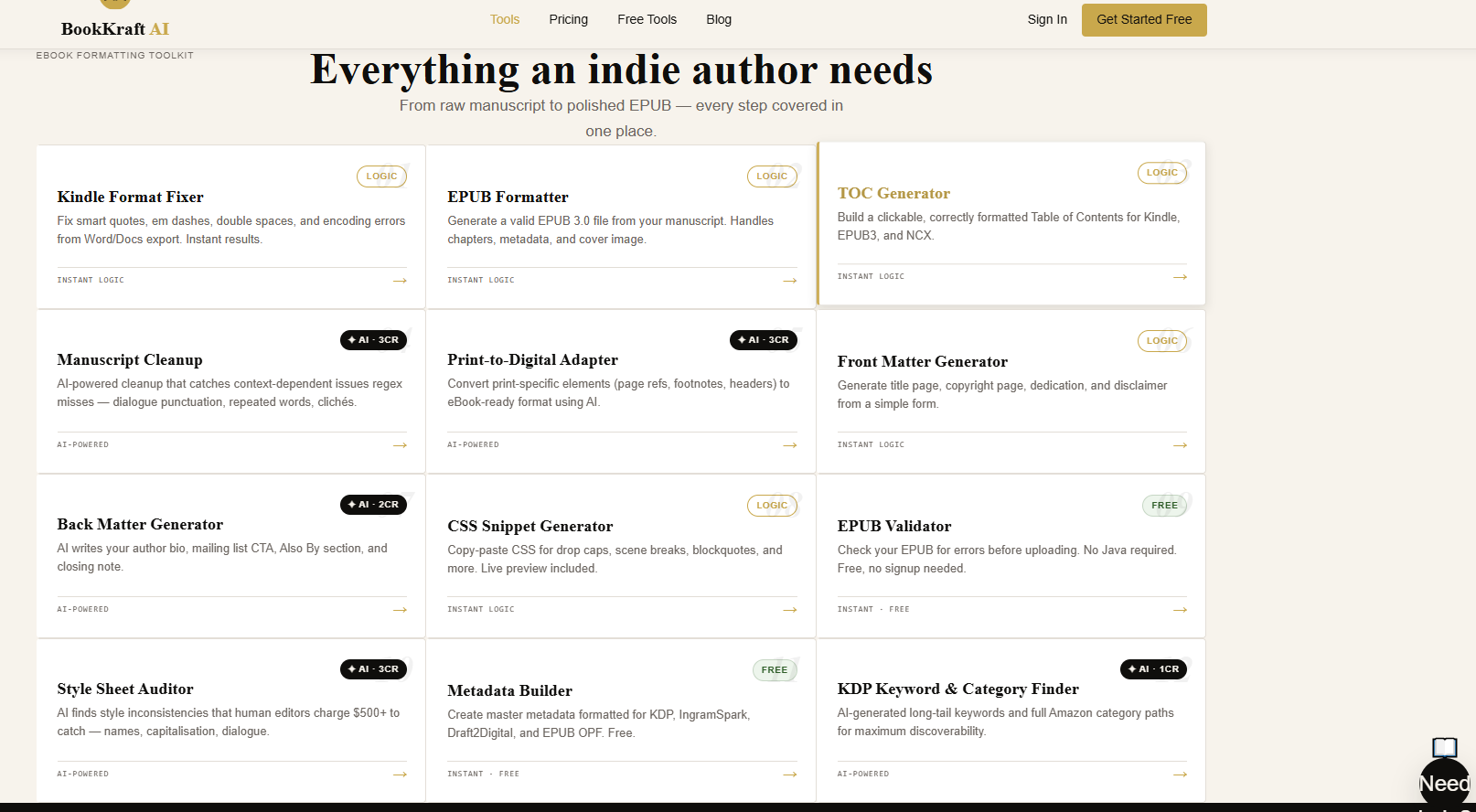The width and height of the screenshot is (1476, 812).
Task: Open EPUB Validator tool title
Action: (x=894, y=526)
